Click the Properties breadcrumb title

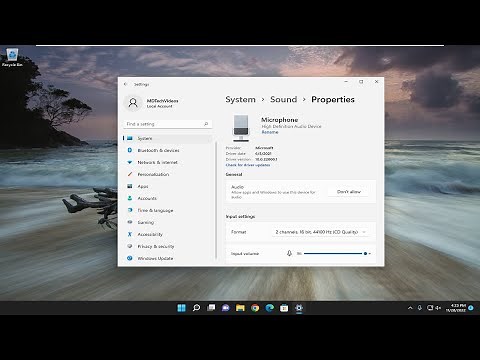click(333, 99)
